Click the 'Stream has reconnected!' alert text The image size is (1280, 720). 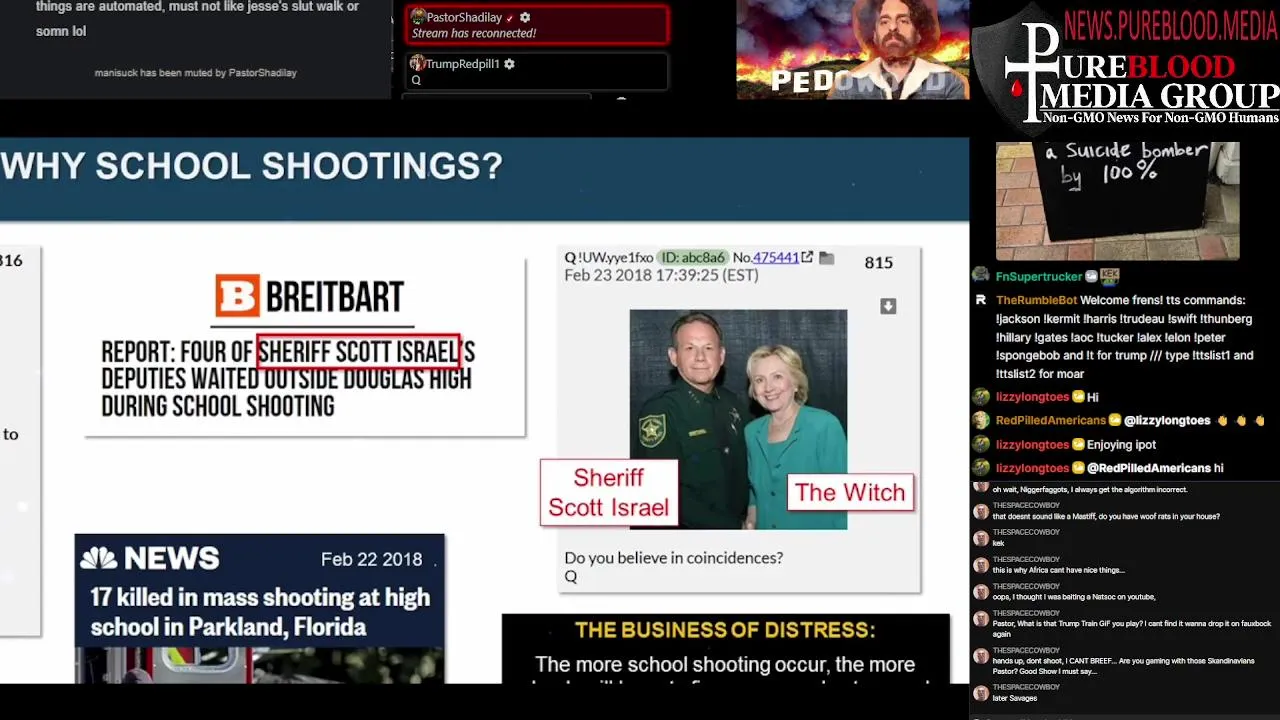point(474,33)
